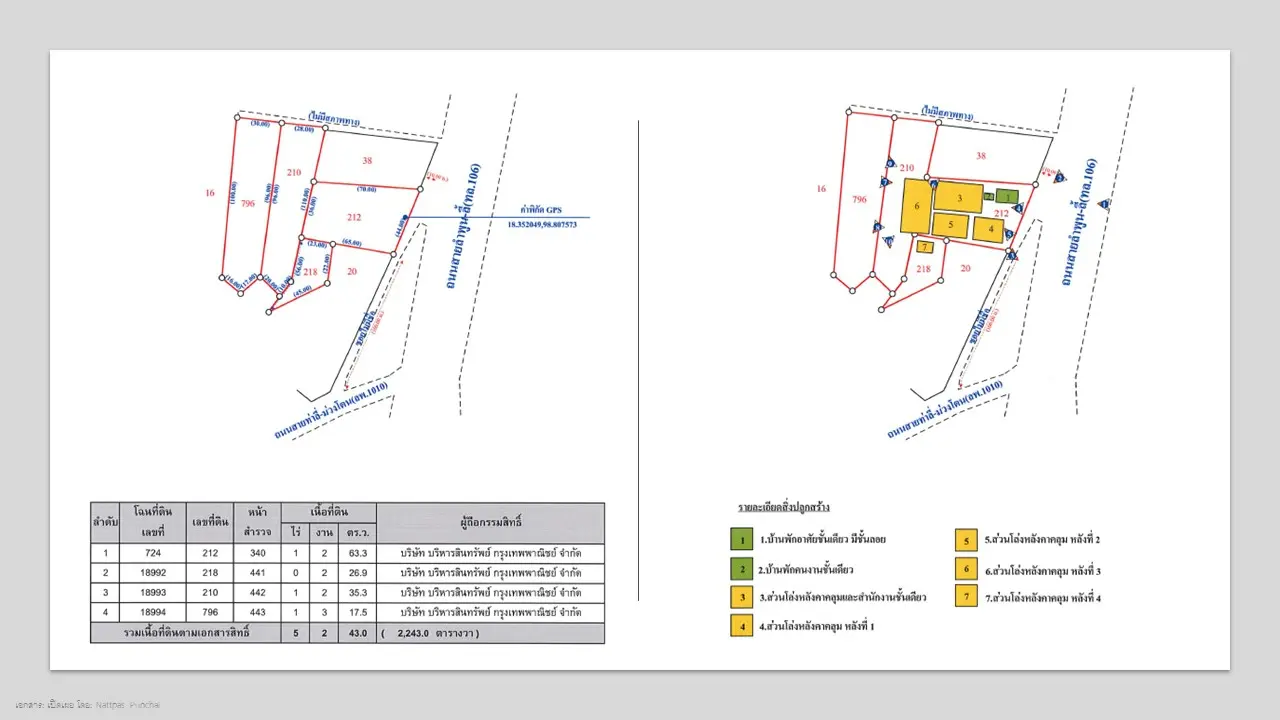
Task: Click plot label '20' on the left map
Action: [352, 271]
